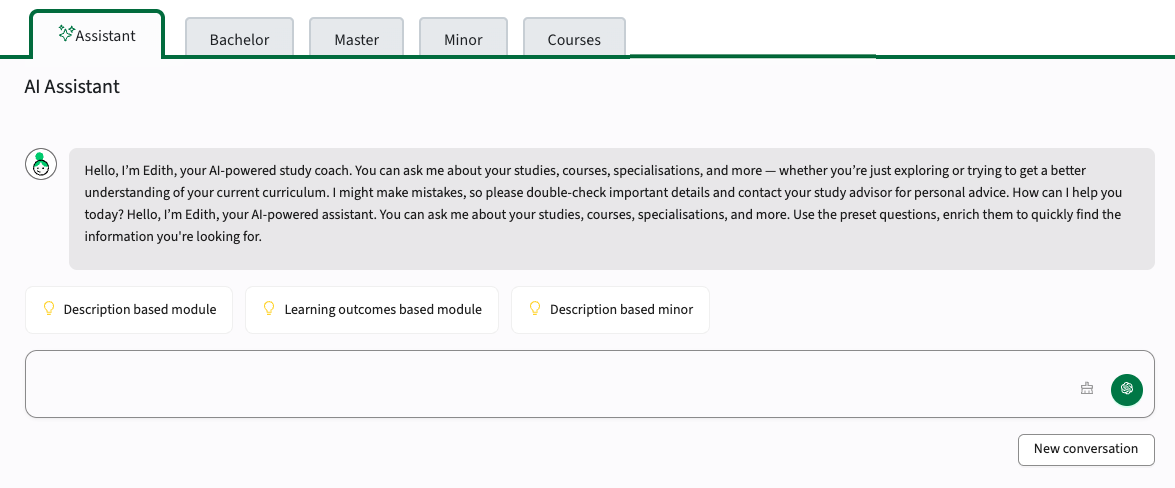This screenshot has width=1175, height=488.
Task: Open the Courses tab
Action: pos(574,37)
